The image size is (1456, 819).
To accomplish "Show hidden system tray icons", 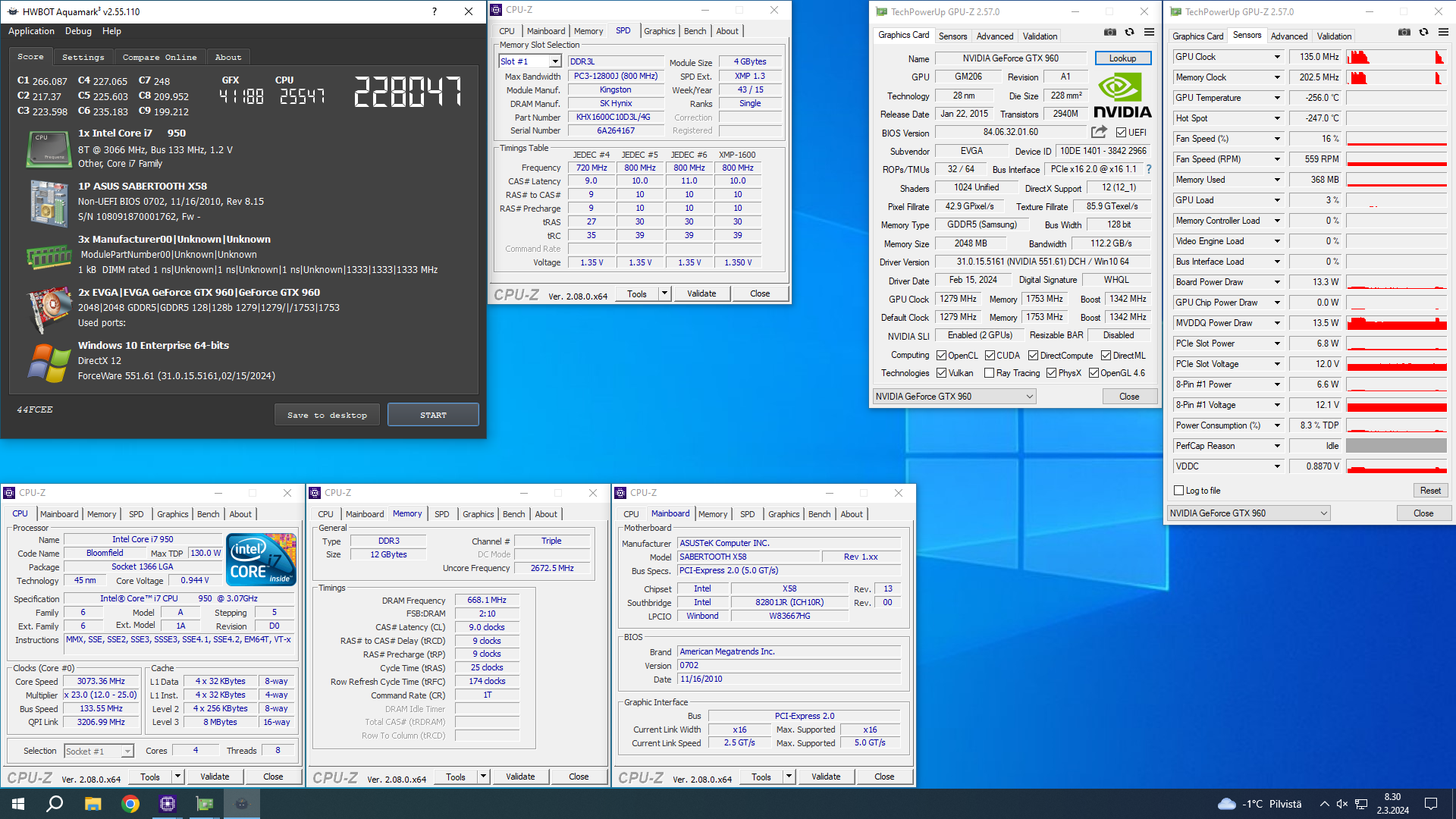I will coord(1324,804).
